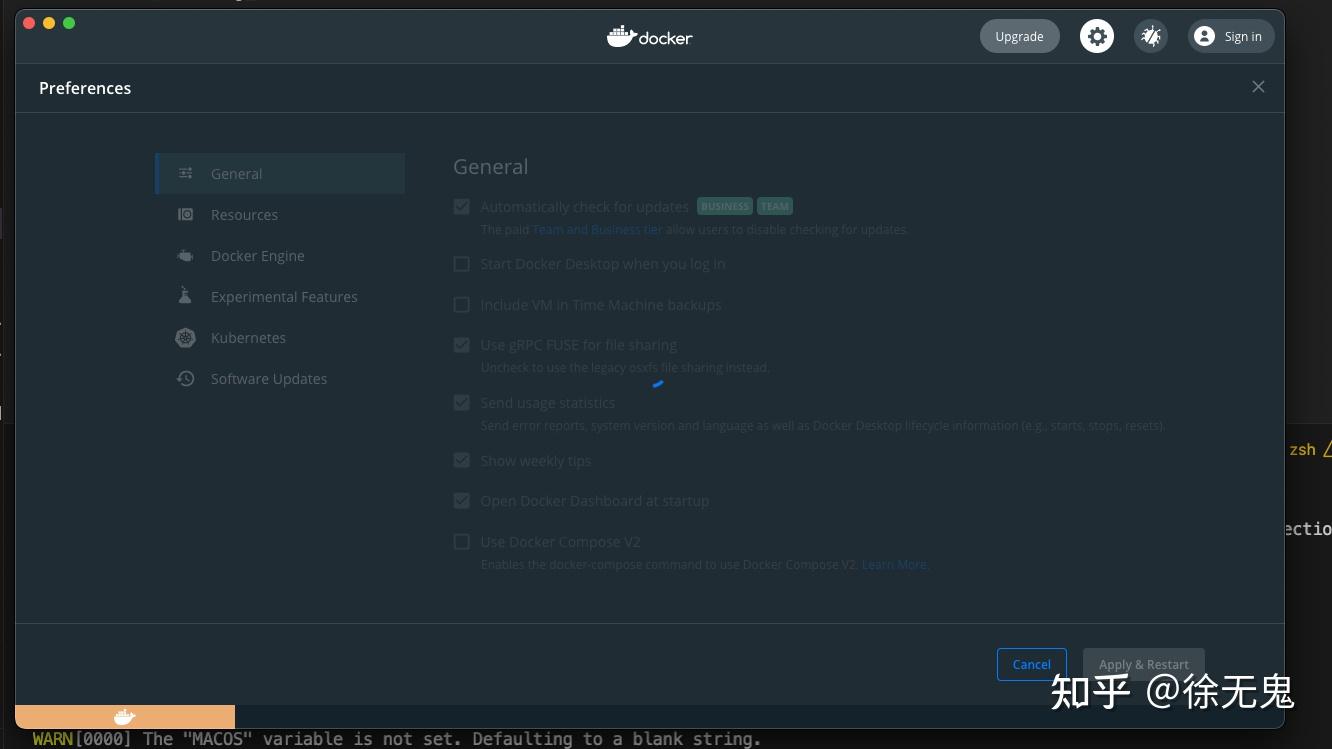Click the General sliders icon in sidebar
The height and width of the screenshot is (749, 1332).
186,173
